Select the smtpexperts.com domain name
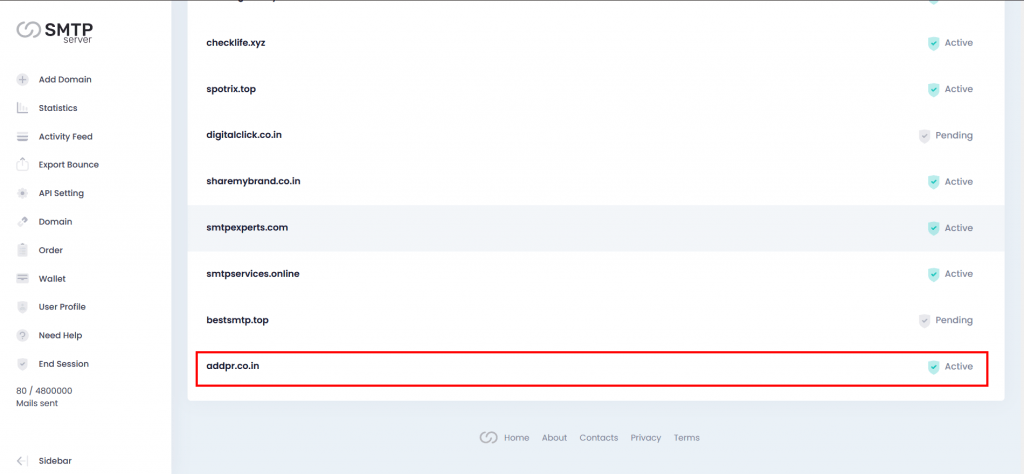The height and width of the screenshot is (474, 1024). pos(247,227)
